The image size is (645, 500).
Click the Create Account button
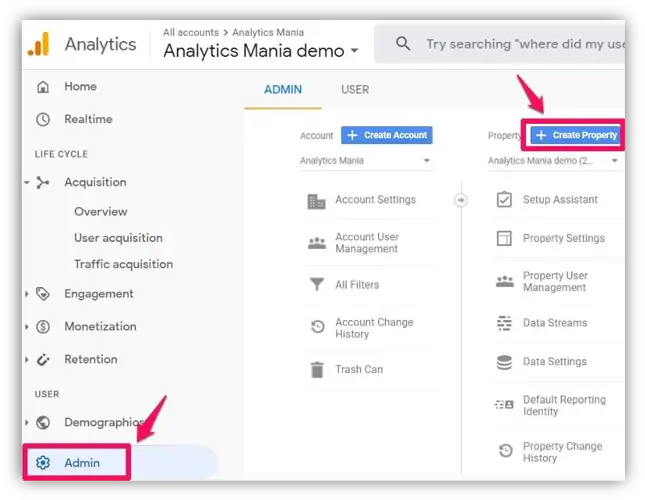pos(387,135)
